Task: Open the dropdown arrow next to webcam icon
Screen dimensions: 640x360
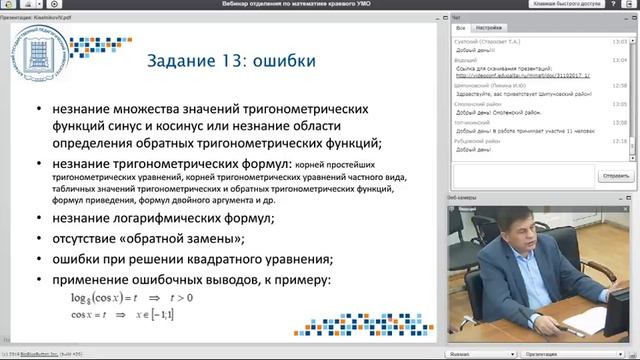Action: [39, 4]
